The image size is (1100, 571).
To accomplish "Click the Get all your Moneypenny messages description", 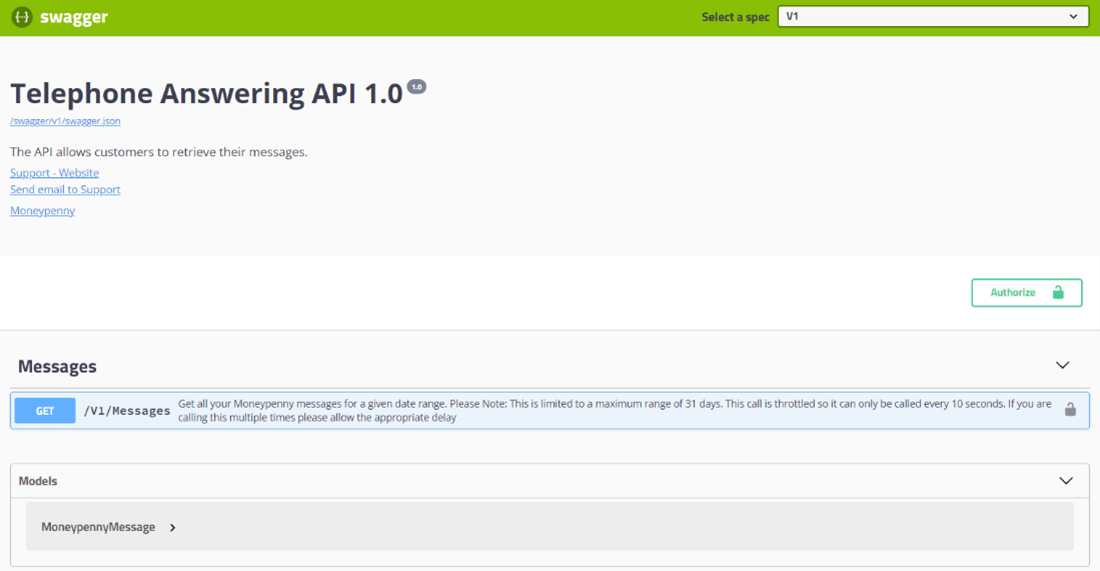I will pyautogui.click(x=615, y=410).
